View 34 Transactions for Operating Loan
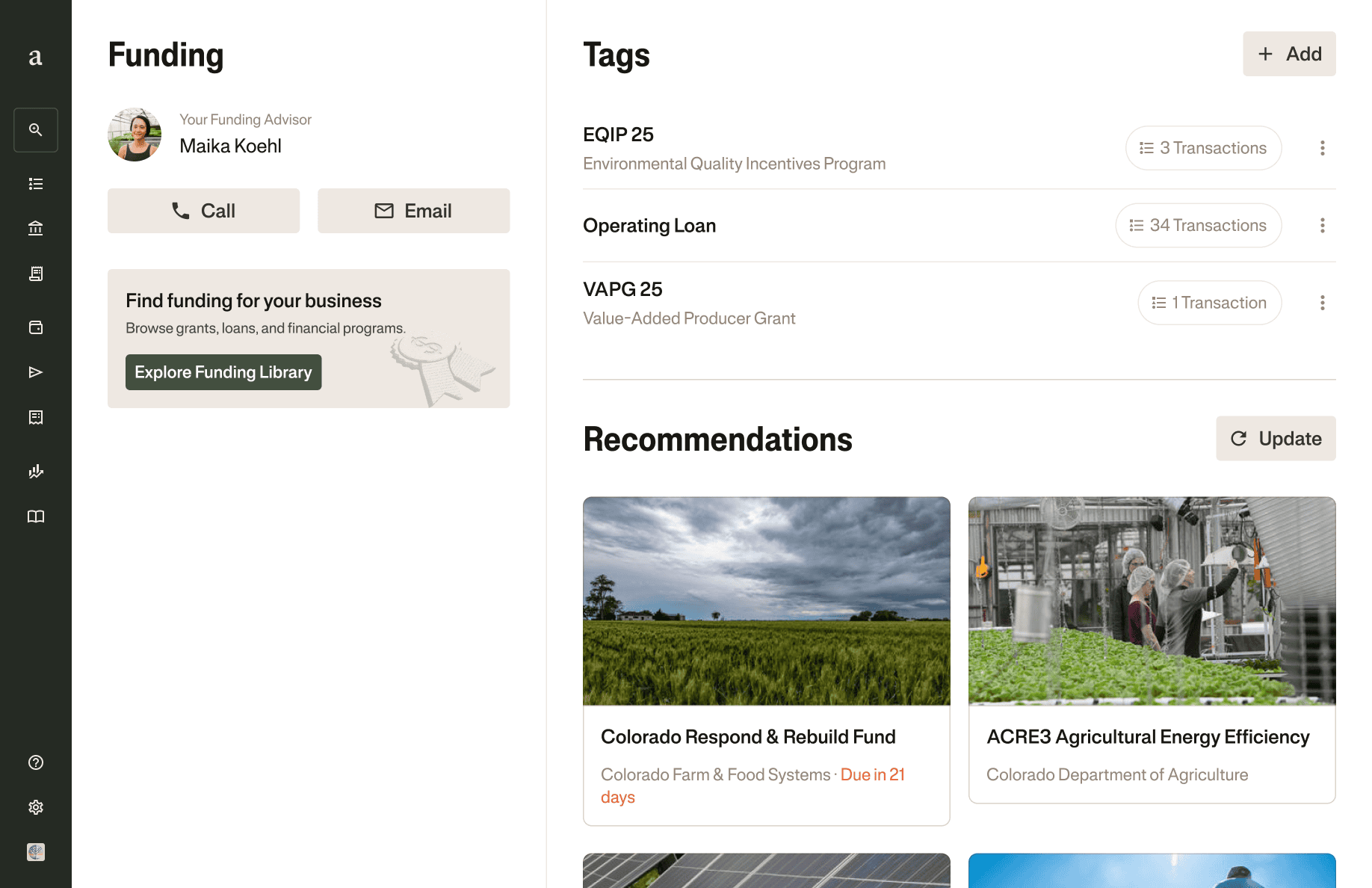This screenshot has width=1372, height=888. pos(1198,226)
